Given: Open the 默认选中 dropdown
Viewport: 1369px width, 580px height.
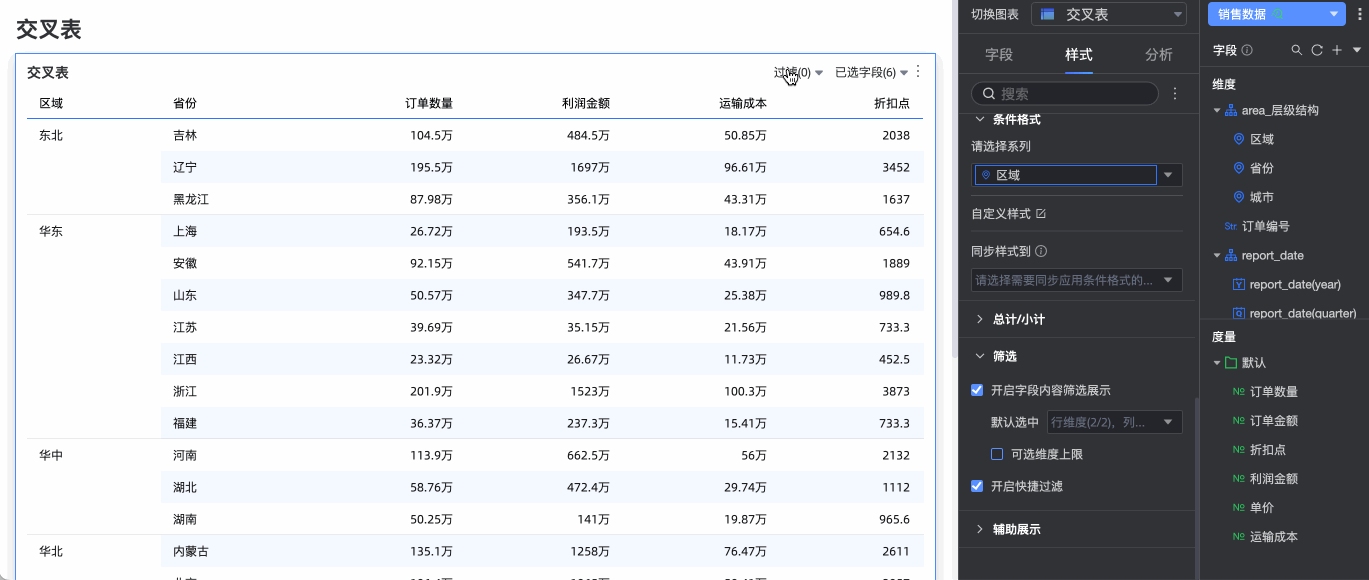Looking at the screenshot, I should coord(1114,422).
